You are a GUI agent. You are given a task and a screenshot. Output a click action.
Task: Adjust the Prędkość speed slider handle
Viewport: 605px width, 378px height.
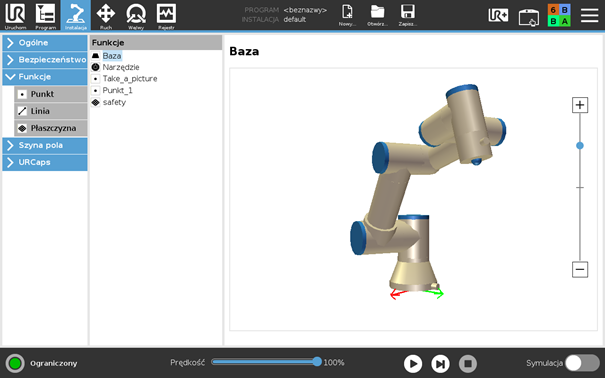point(317,362)
